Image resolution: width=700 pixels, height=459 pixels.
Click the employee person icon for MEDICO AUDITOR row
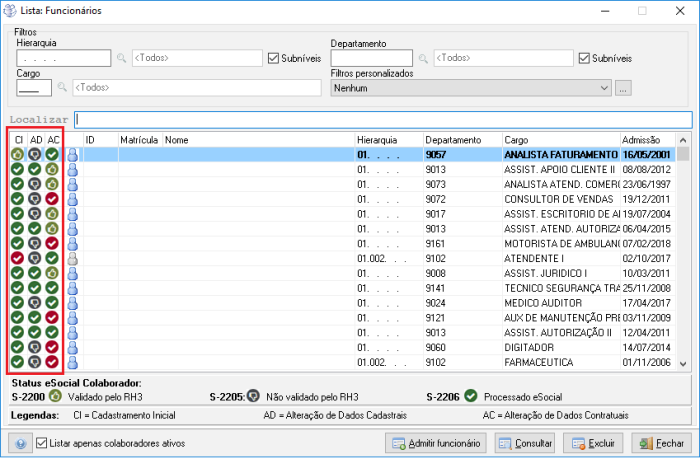pos(73,303)
